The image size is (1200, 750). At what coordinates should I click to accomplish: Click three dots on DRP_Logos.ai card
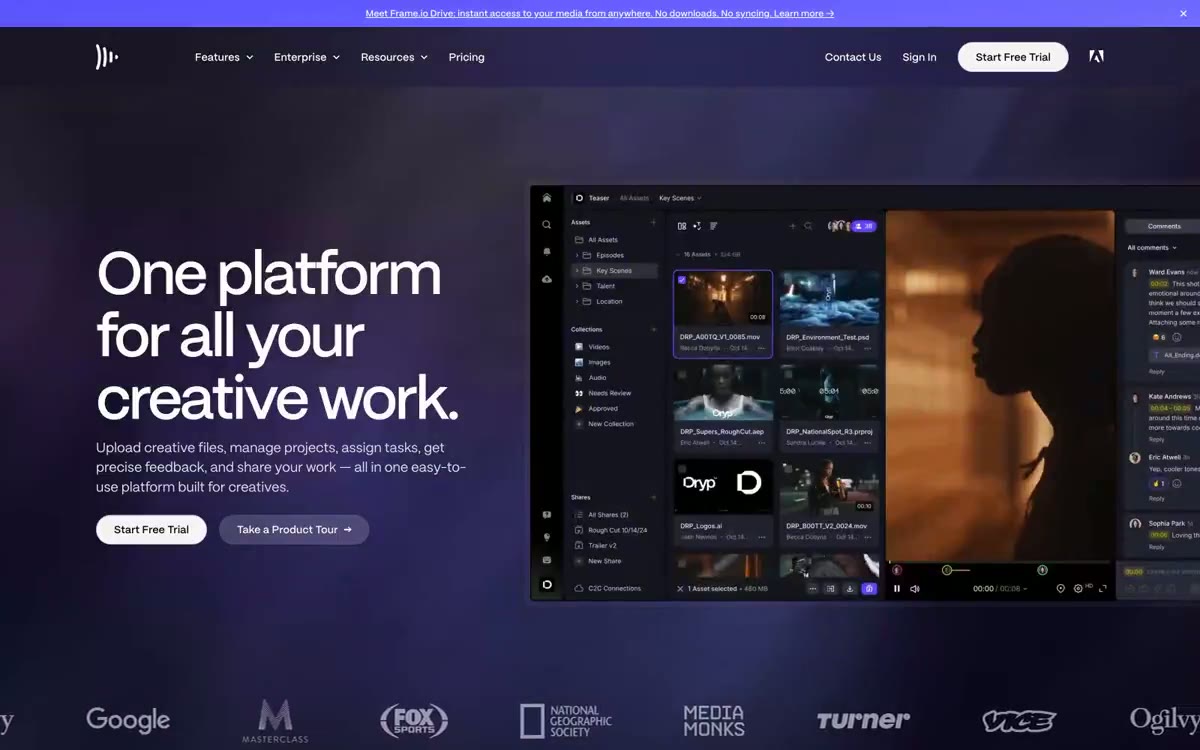click(761, 537)
